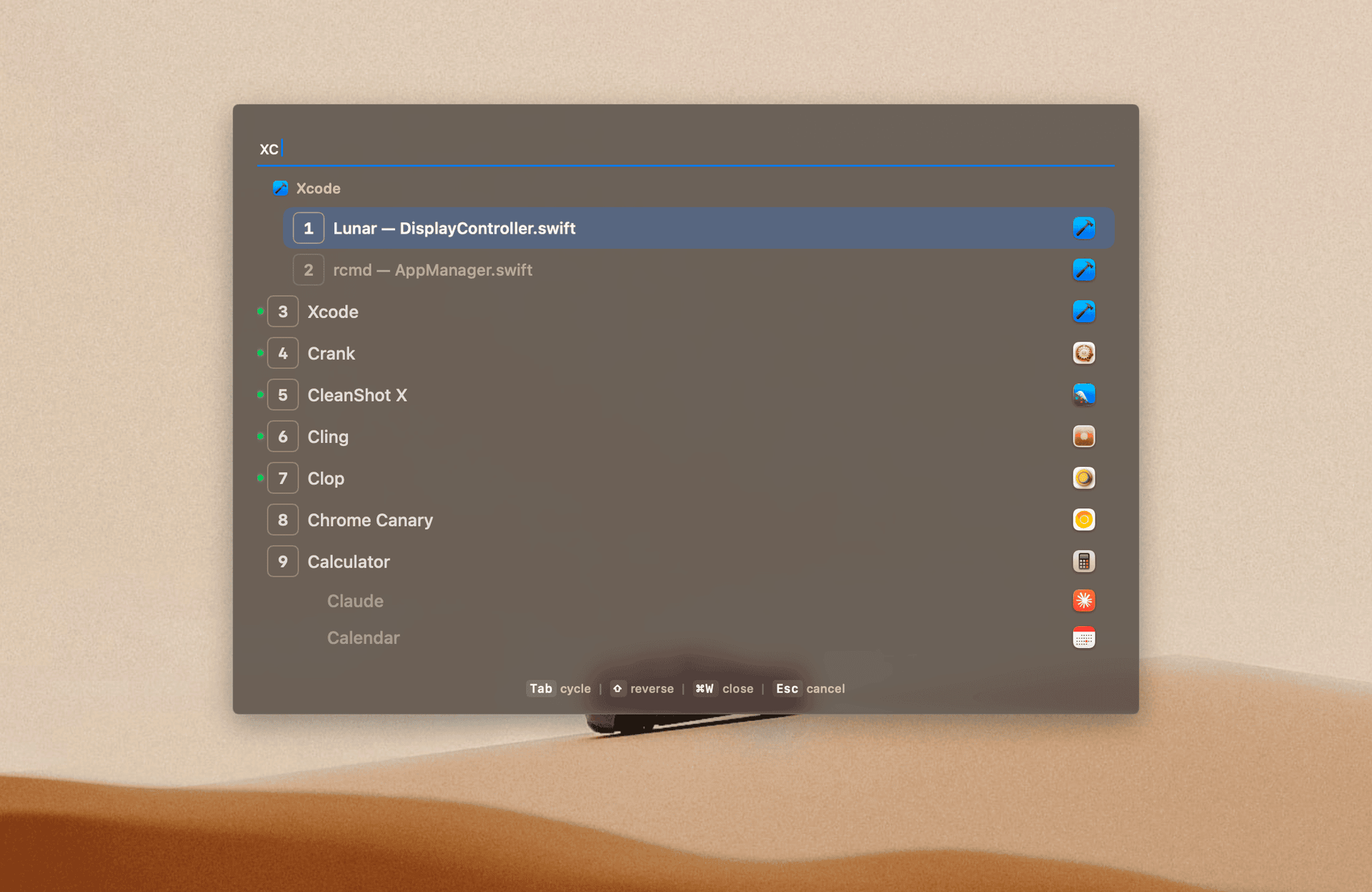Switch to CleanShot X

685,395
